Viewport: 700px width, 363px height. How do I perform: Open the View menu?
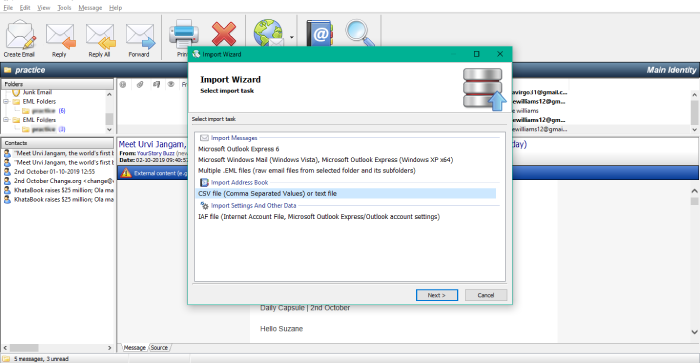[44, 8]
